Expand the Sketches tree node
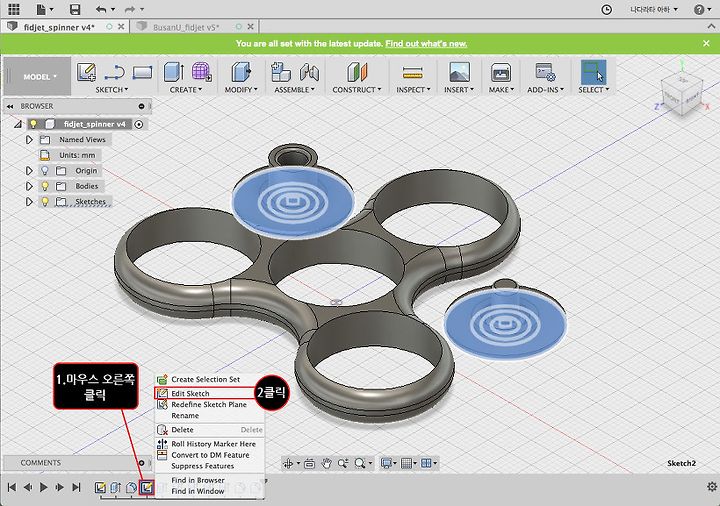The width and height of the screenshot is (720, 506). click(x=29, y=202)
